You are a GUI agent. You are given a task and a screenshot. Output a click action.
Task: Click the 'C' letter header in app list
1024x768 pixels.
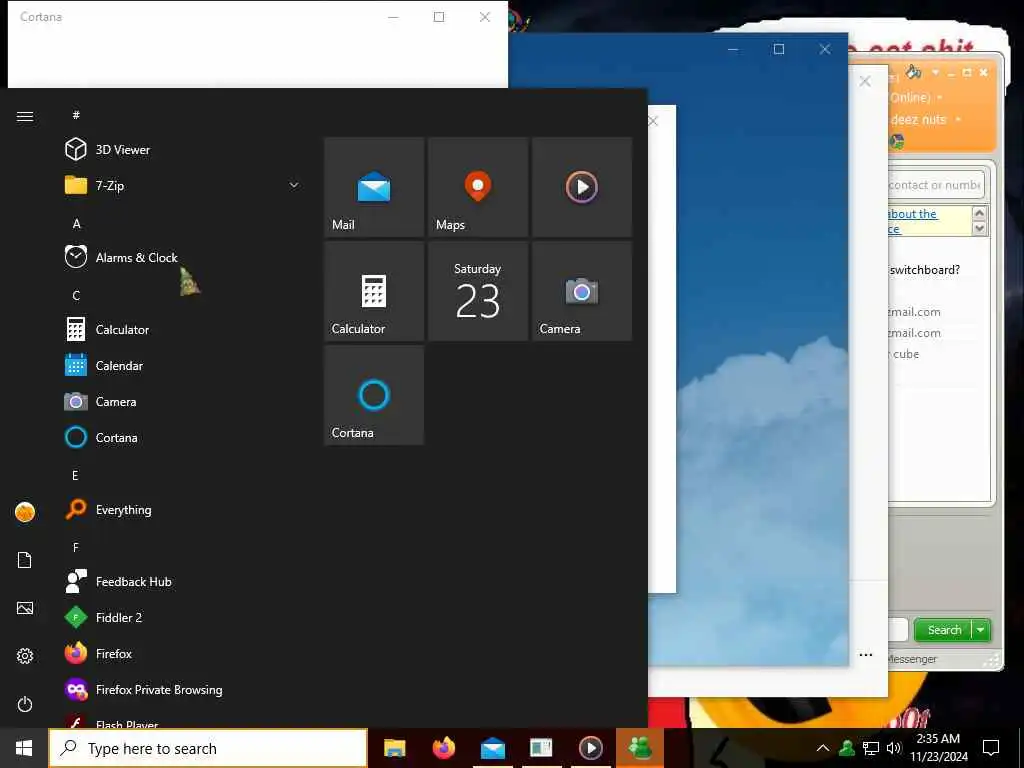(76, 295)
